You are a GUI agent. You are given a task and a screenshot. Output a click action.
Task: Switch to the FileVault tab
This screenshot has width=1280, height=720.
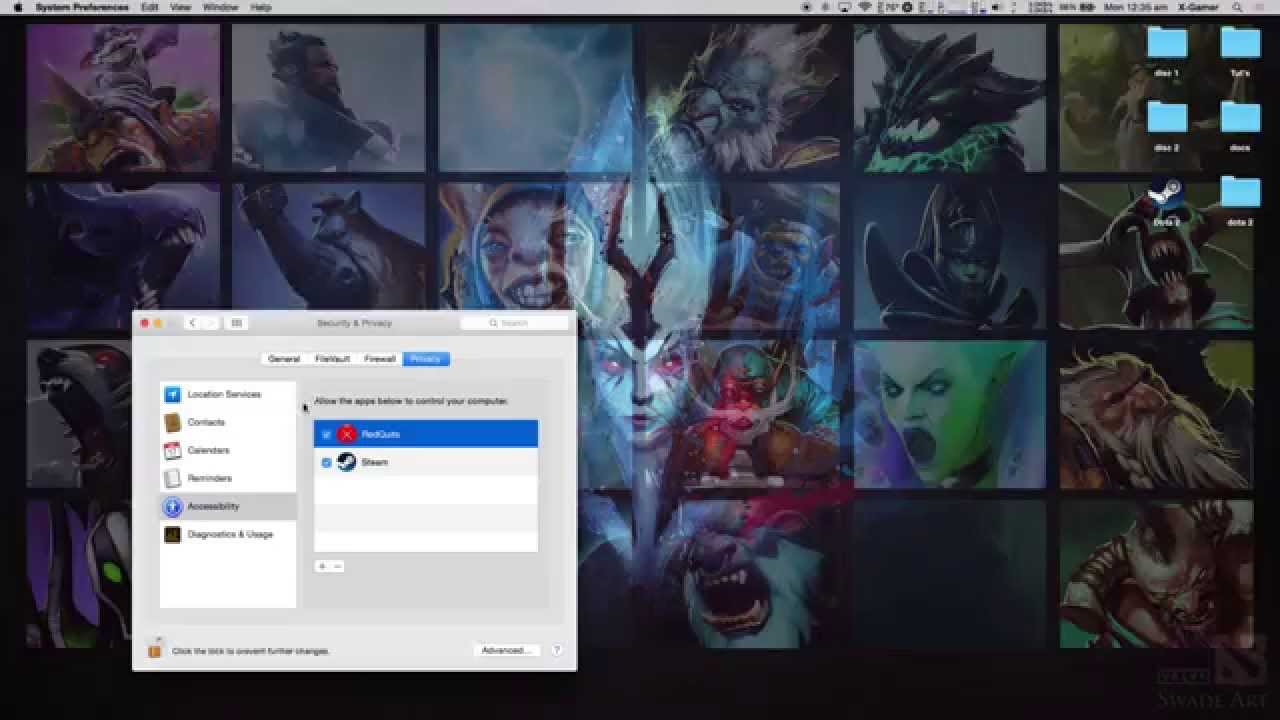point(332,358)
